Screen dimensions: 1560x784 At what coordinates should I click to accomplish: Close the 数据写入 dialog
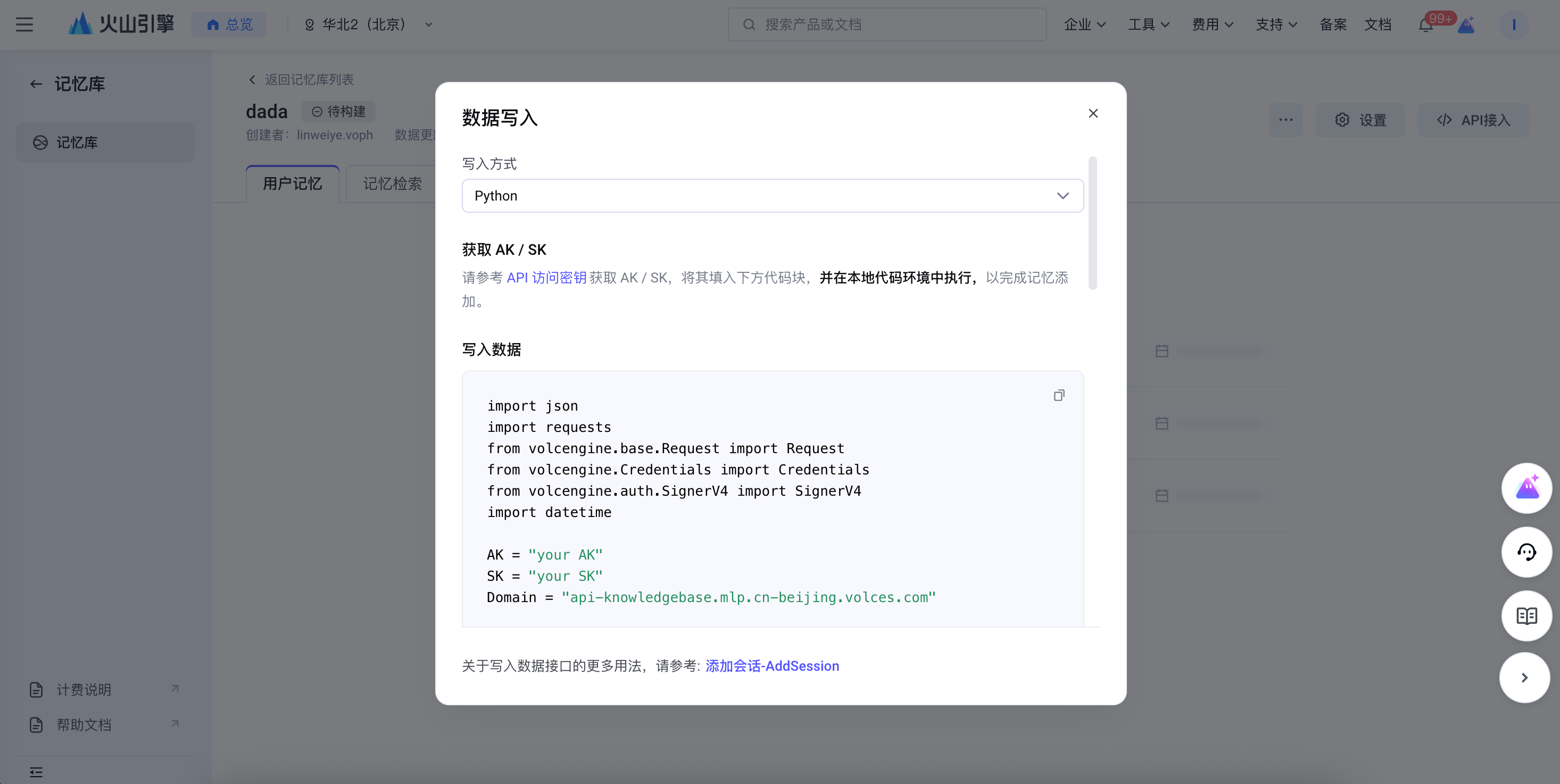[x=1093, y=113]
